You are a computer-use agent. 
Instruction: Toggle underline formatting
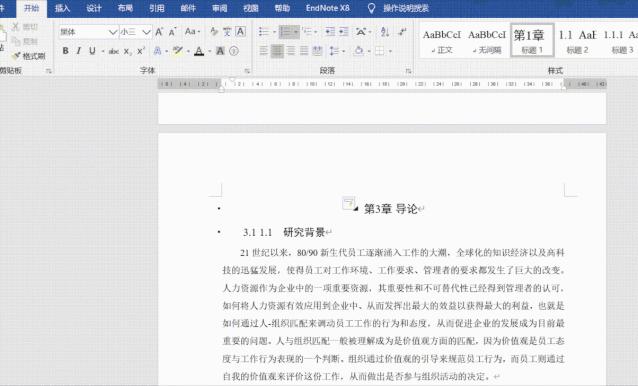coord(92,51)
